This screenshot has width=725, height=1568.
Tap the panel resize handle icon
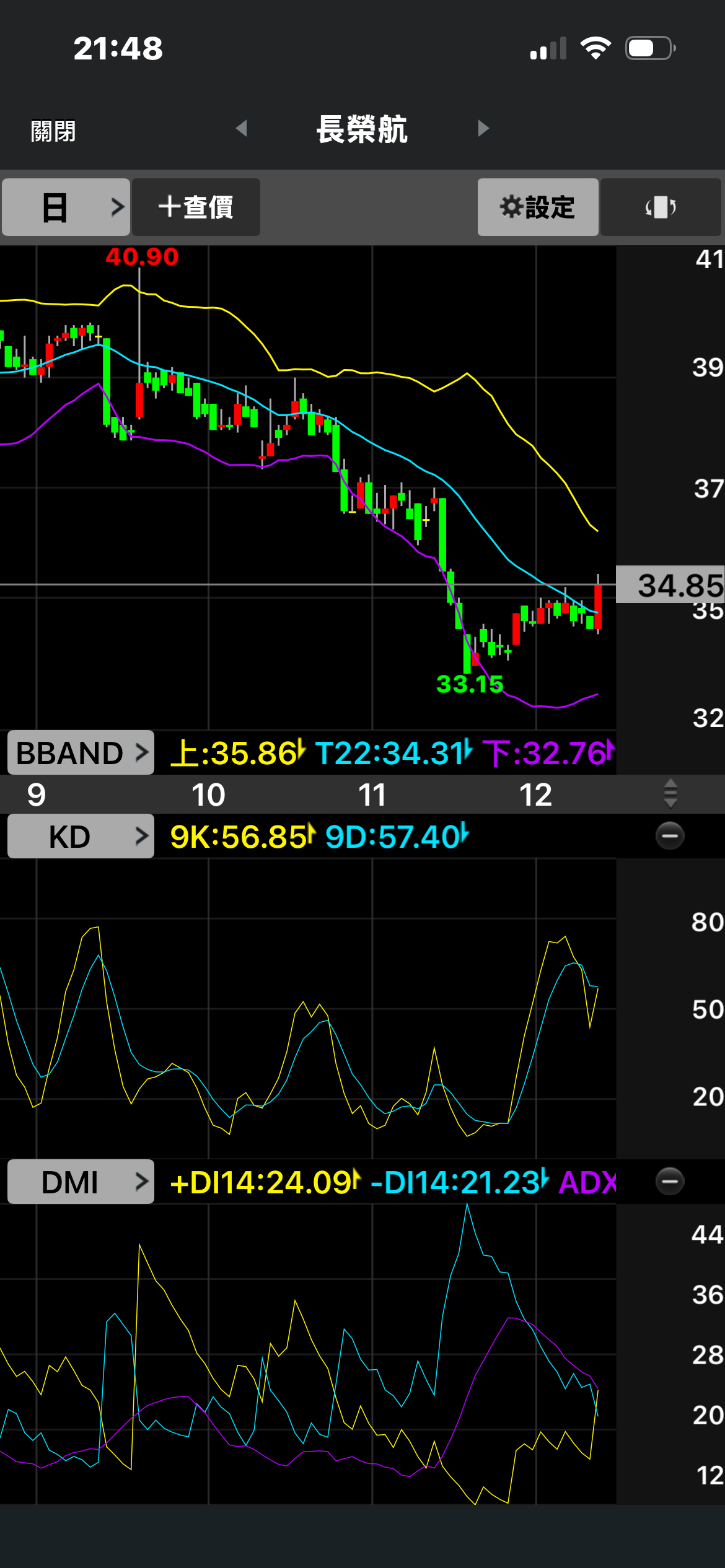(670, 794)
